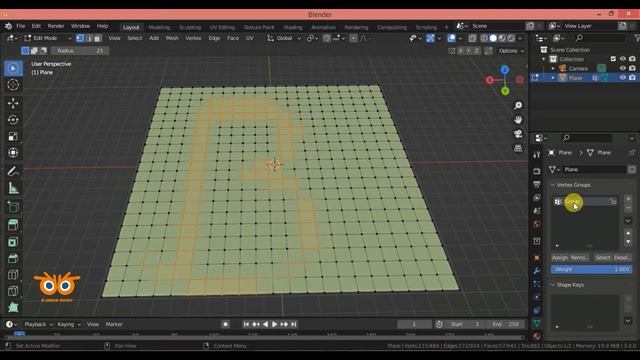Open the Options dropdown
The height and width of the screenshot is (360, 640).
[511, 51]
